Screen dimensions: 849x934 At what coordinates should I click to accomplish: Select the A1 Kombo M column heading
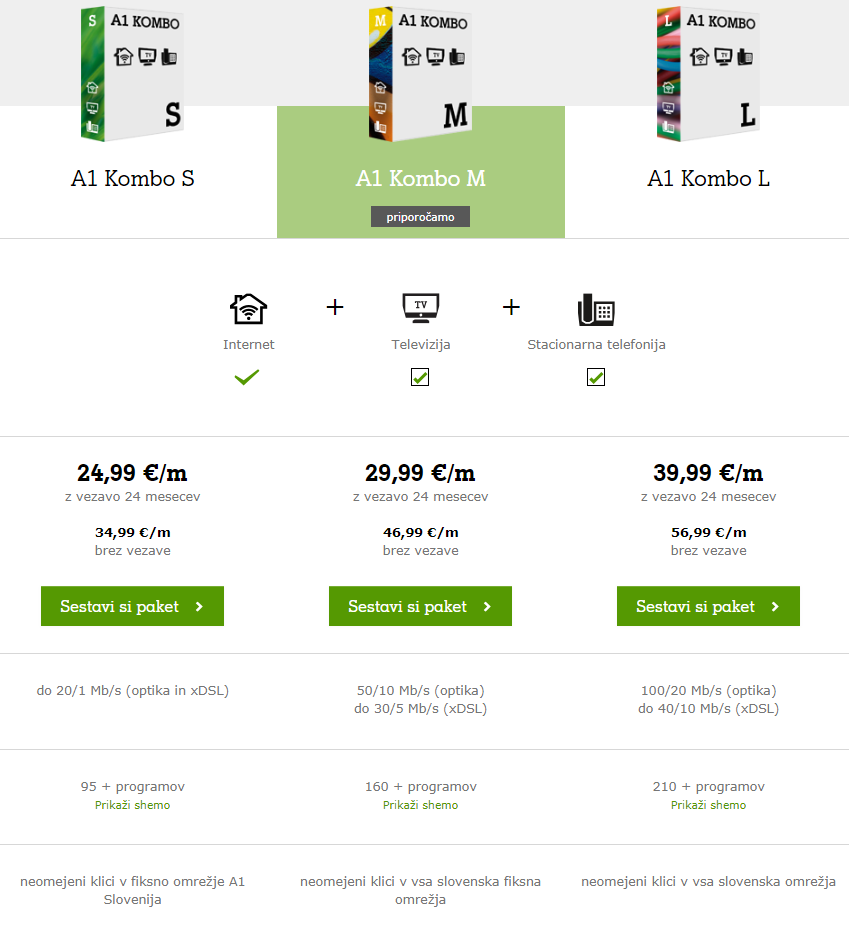pyautogui.click(x=421, y=178)
